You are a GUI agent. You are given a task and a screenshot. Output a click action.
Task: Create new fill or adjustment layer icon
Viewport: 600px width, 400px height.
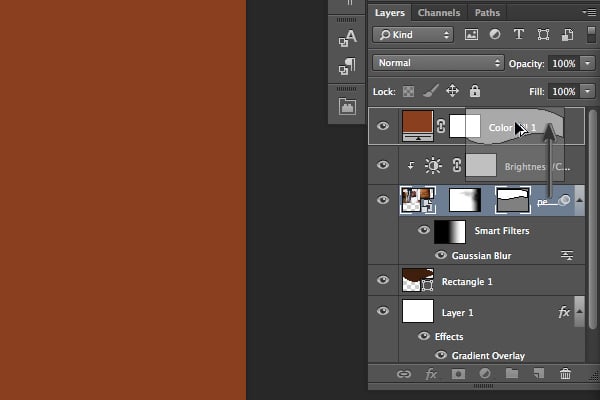[x=485, y=373]
